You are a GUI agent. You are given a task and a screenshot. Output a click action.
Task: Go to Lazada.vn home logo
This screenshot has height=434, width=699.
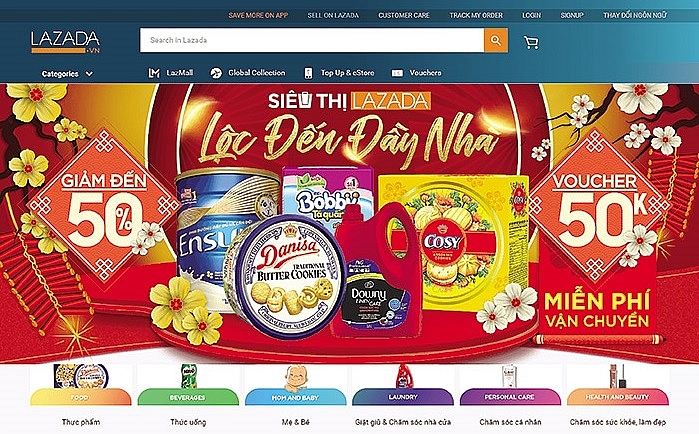click(x=65, y=42)
